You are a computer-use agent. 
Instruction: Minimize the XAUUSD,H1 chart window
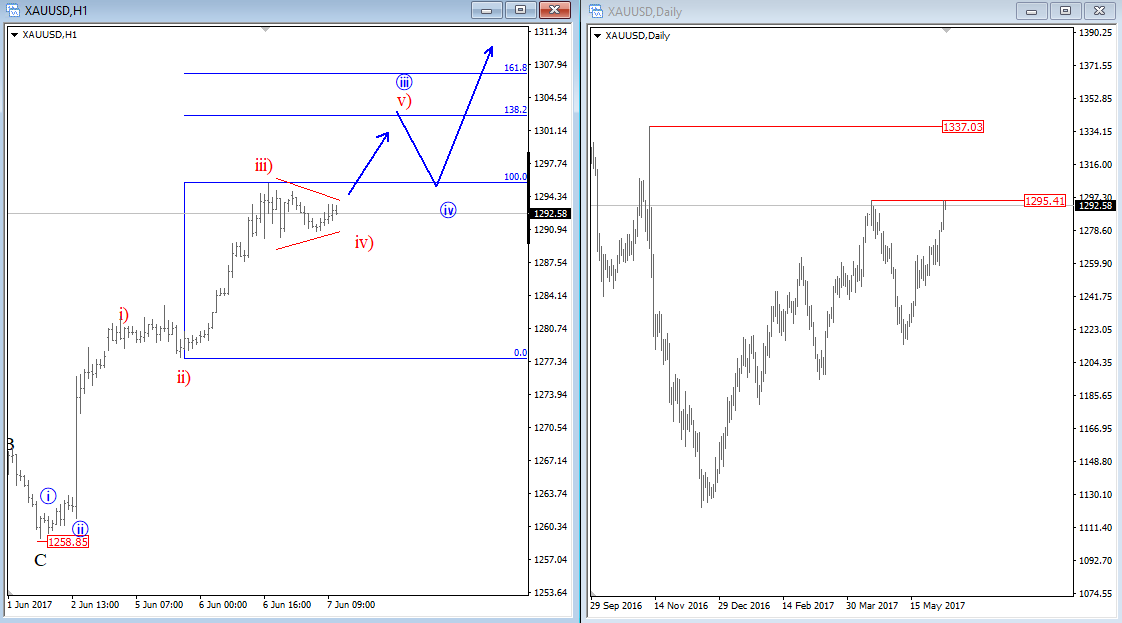[486, 10]
